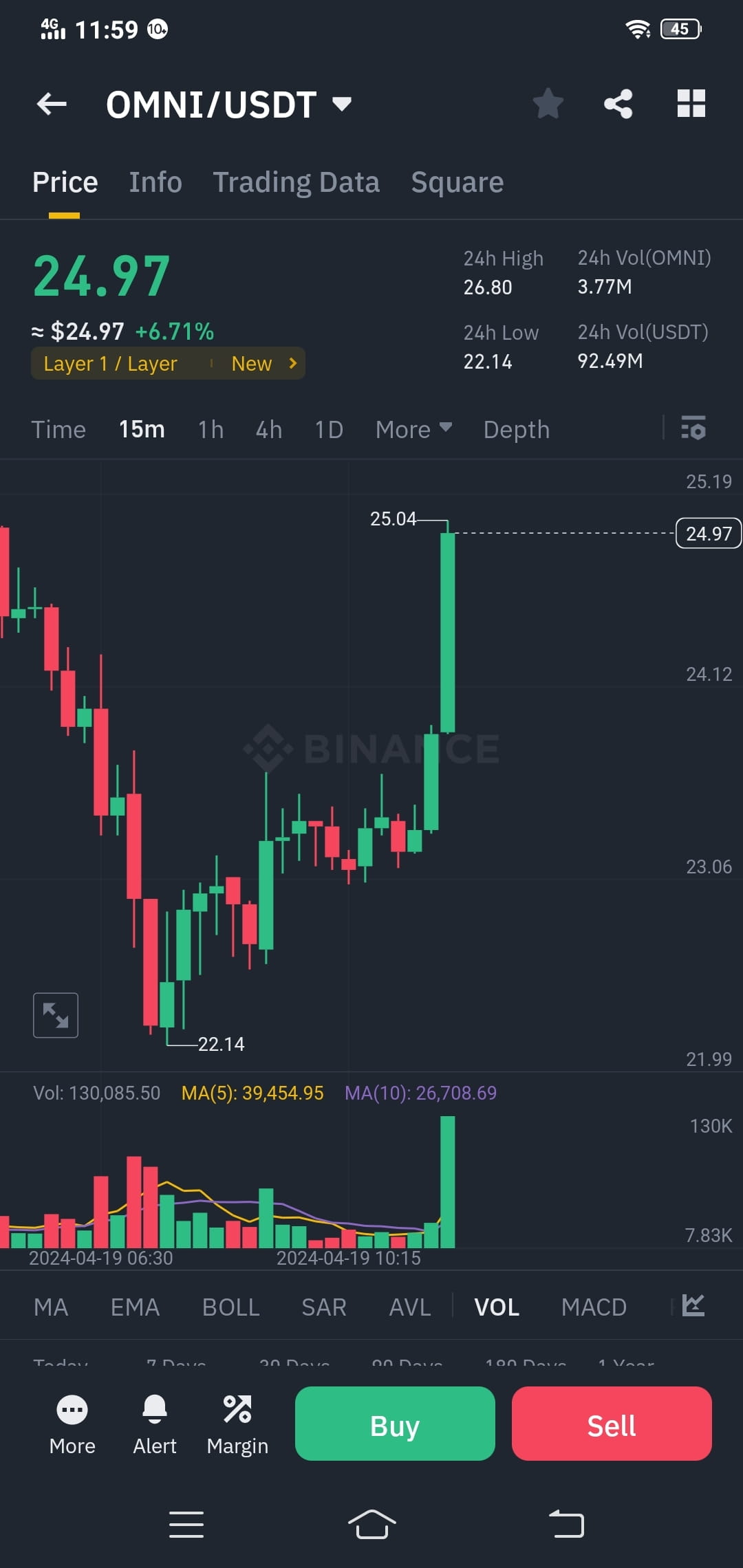Viewport: 743px width, 1568px height.
Task: Open chart settings icon beside Depth
Action: click(x=693, y=428)
